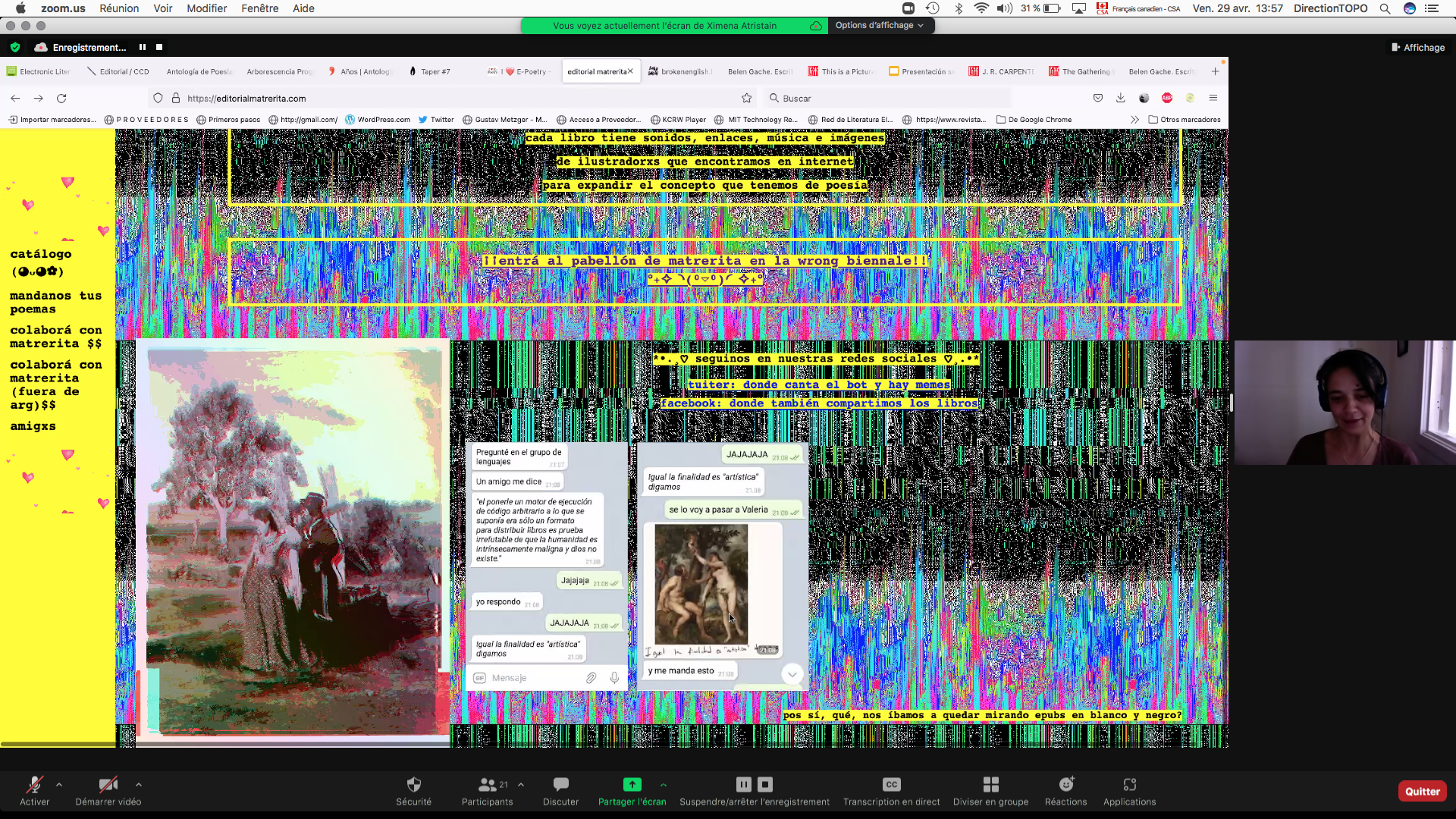The image size is (1456, 819).
Task: Switch to The Gathering browser tab
Action: [x=1081, y=71]
